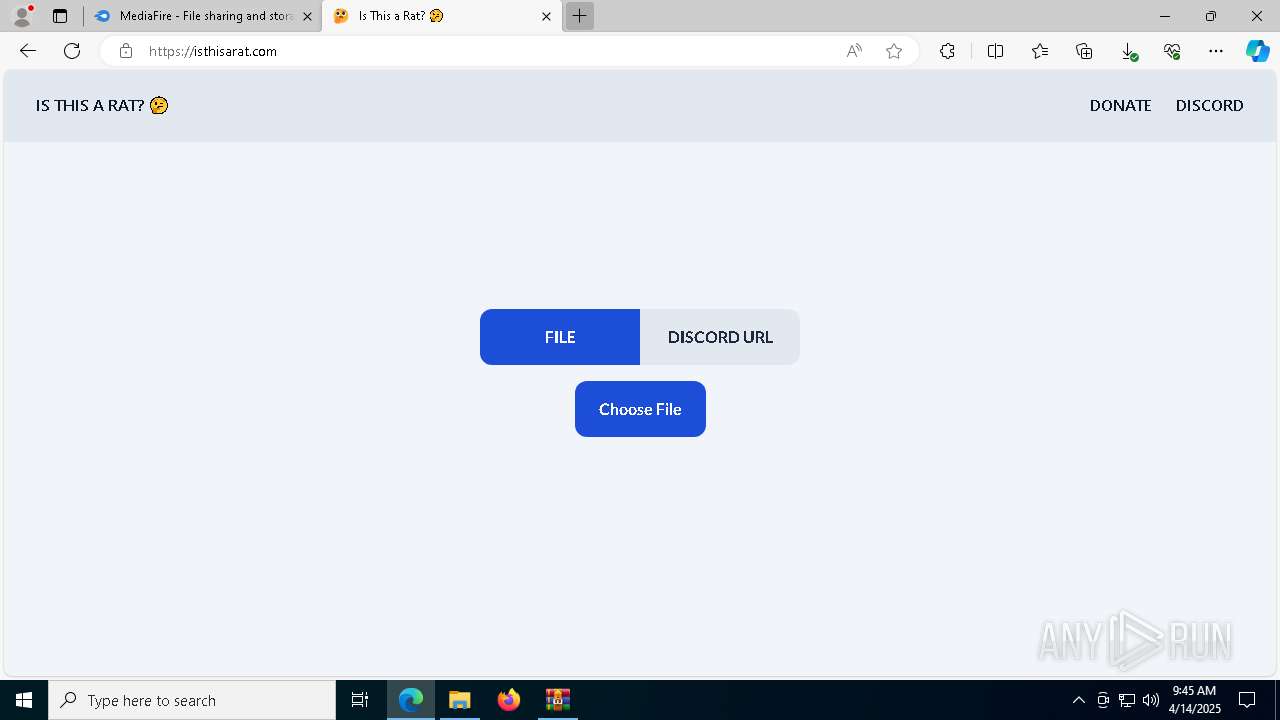Open the Favorites list icon
The width and height of the screenshot is (1280, 720).
pos(1040,51)
